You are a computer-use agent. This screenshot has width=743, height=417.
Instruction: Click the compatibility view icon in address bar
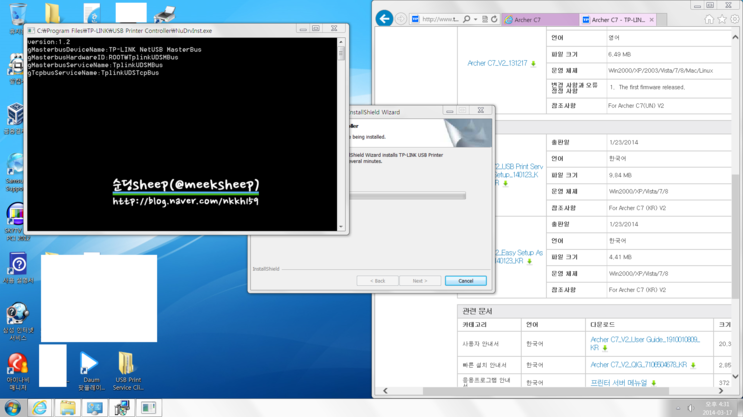[x=485, y=19]
